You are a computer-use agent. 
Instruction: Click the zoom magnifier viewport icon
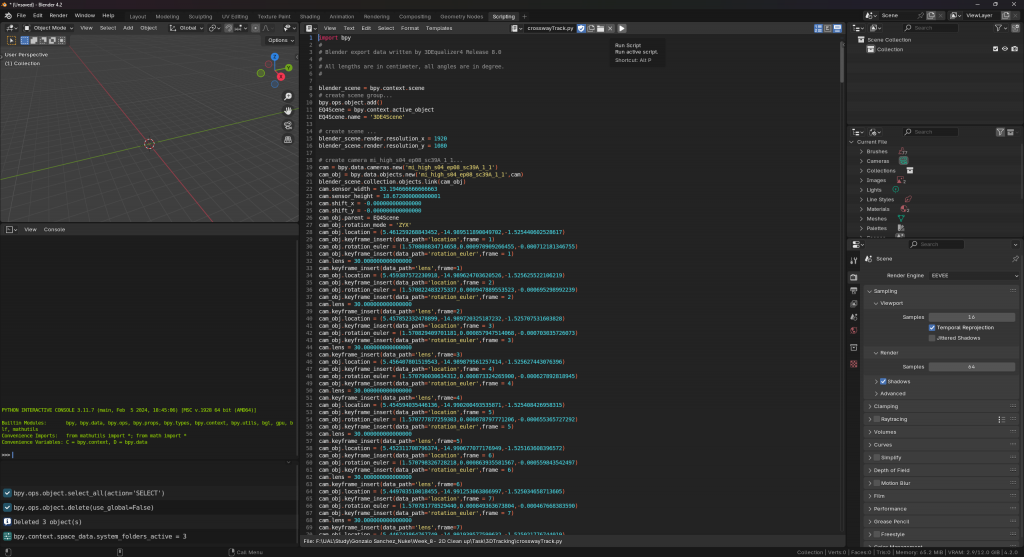tap(288, 97)
